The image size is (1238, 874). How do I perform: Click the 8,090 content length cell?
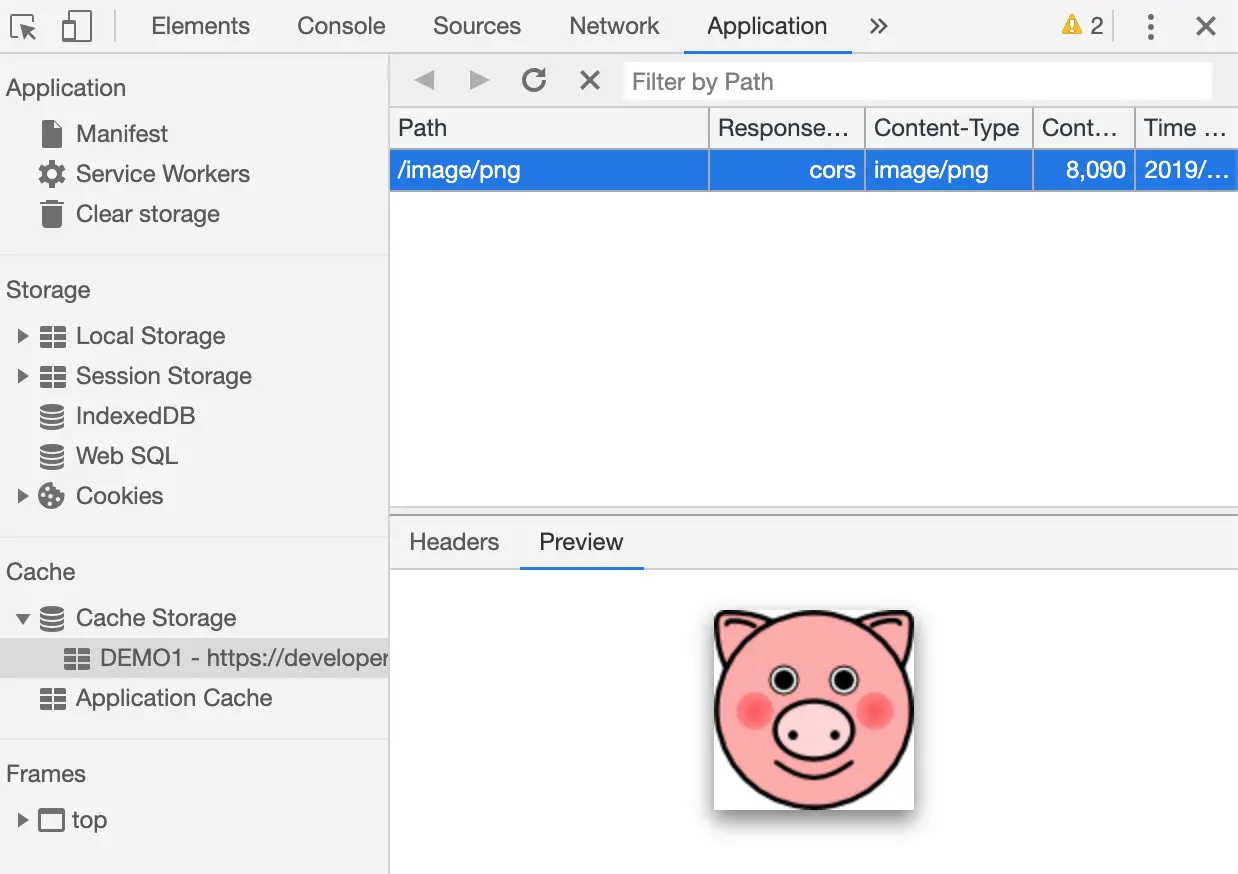1084,170
